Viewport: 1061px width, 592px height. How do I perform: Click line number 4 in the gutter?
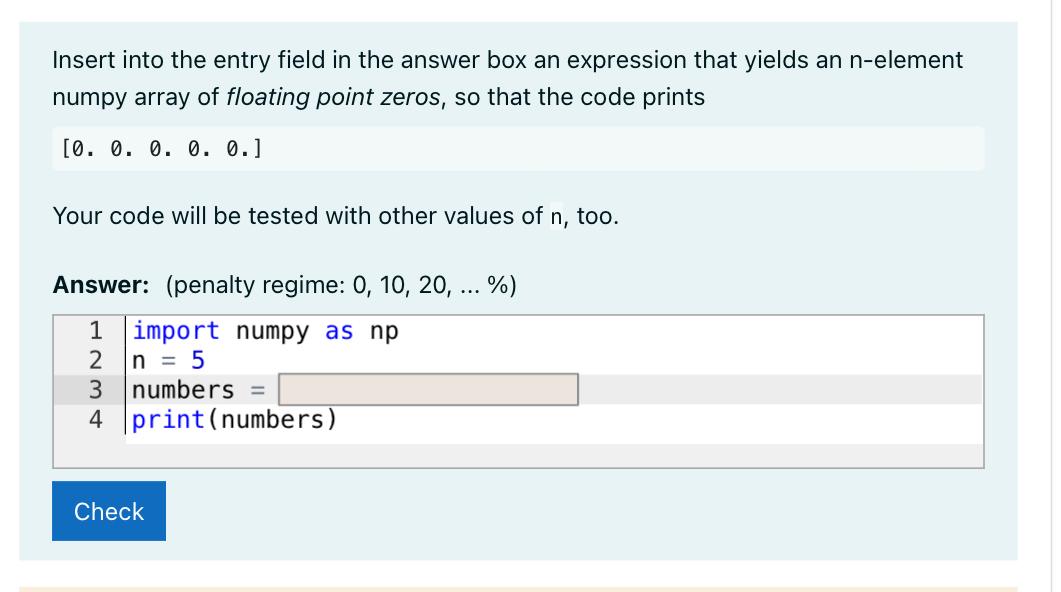point(95,419)
